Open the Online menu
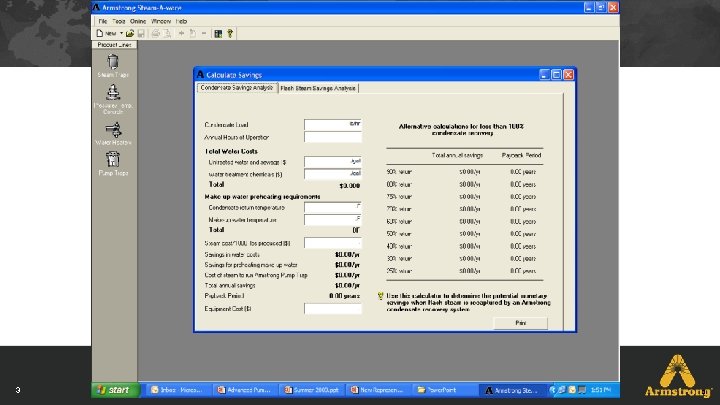720x405 pixels. pos(138,21)
